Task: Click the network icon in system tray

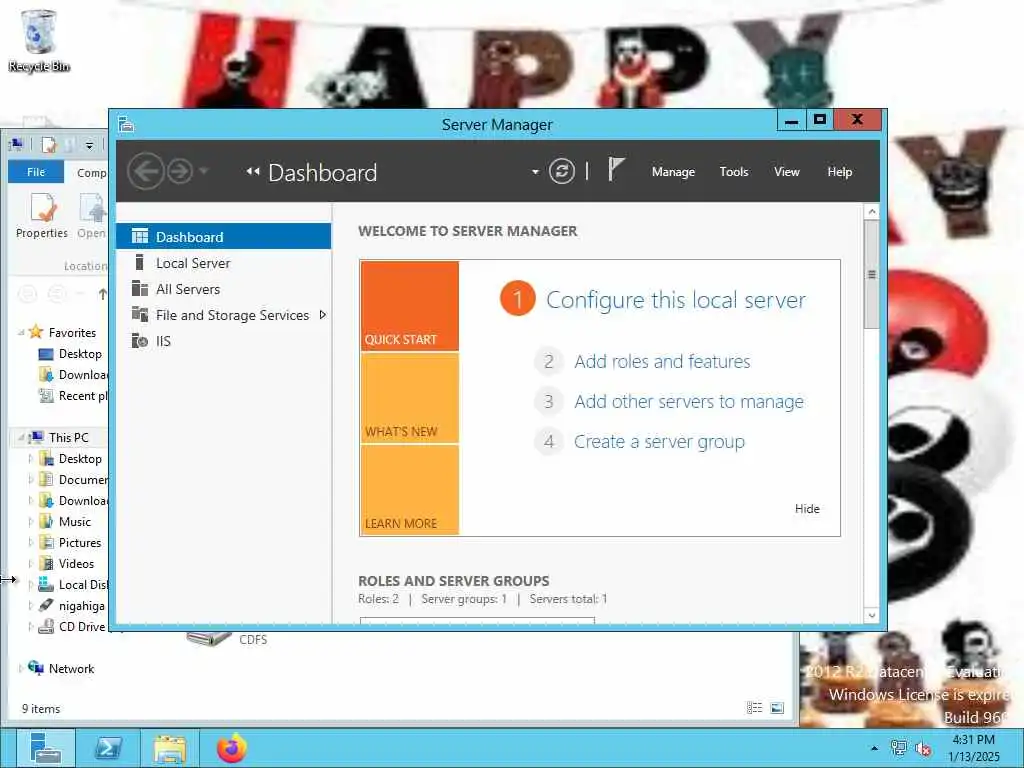Action: coord(899,748)
